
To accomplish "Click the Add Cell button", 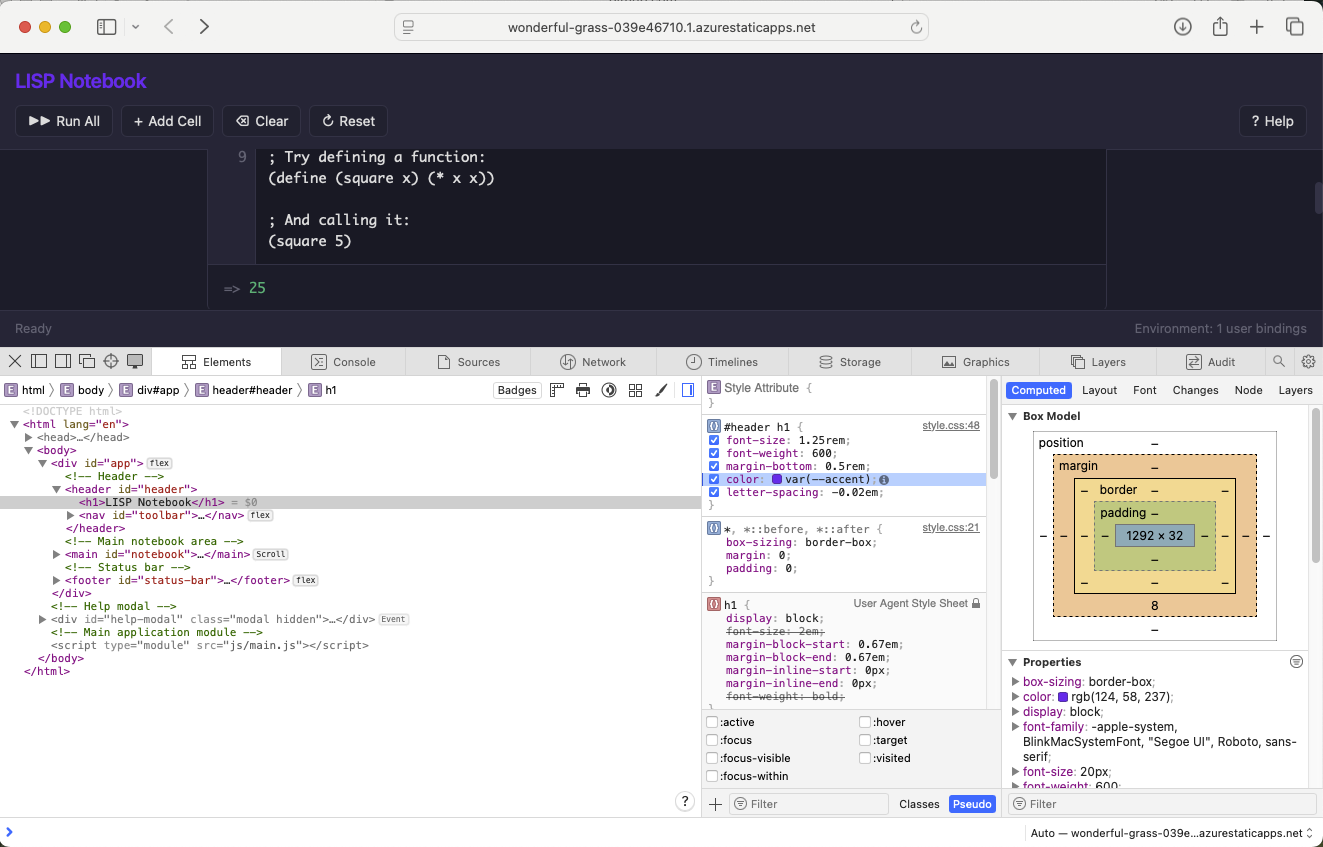I will (x=167, y=121).
